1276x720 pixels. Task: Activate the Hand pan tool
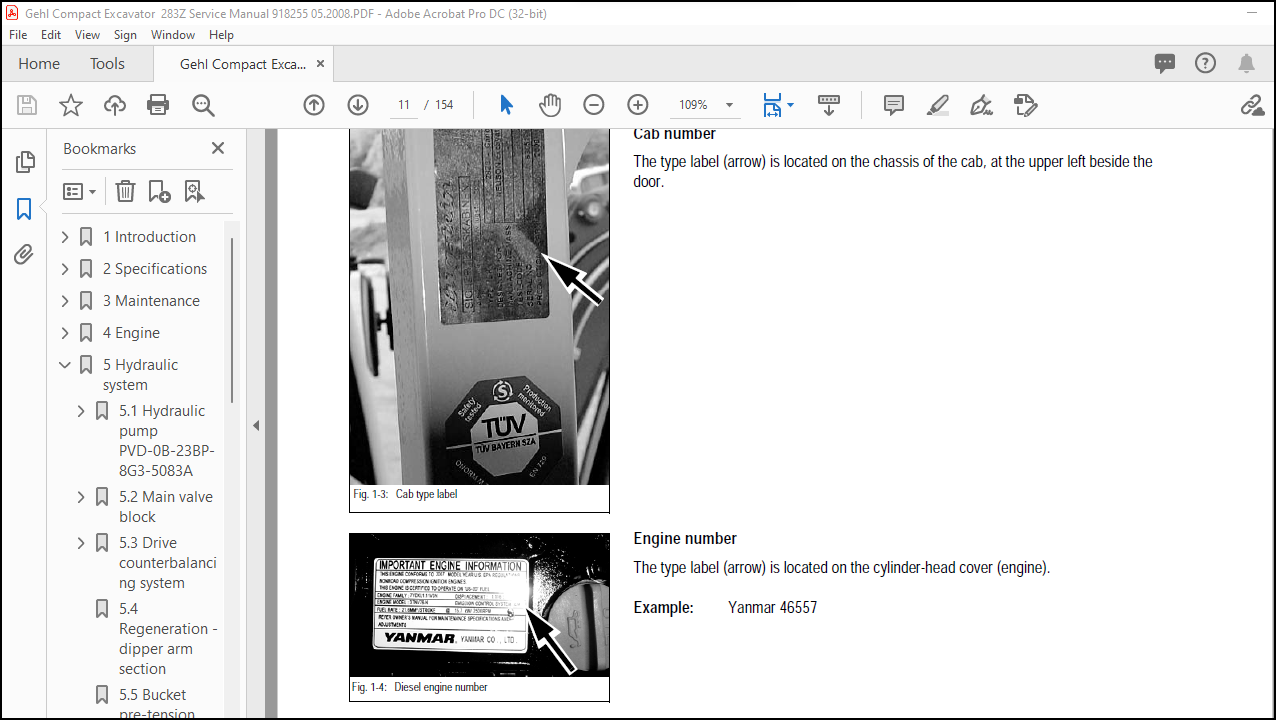click(x=550, y=105)
